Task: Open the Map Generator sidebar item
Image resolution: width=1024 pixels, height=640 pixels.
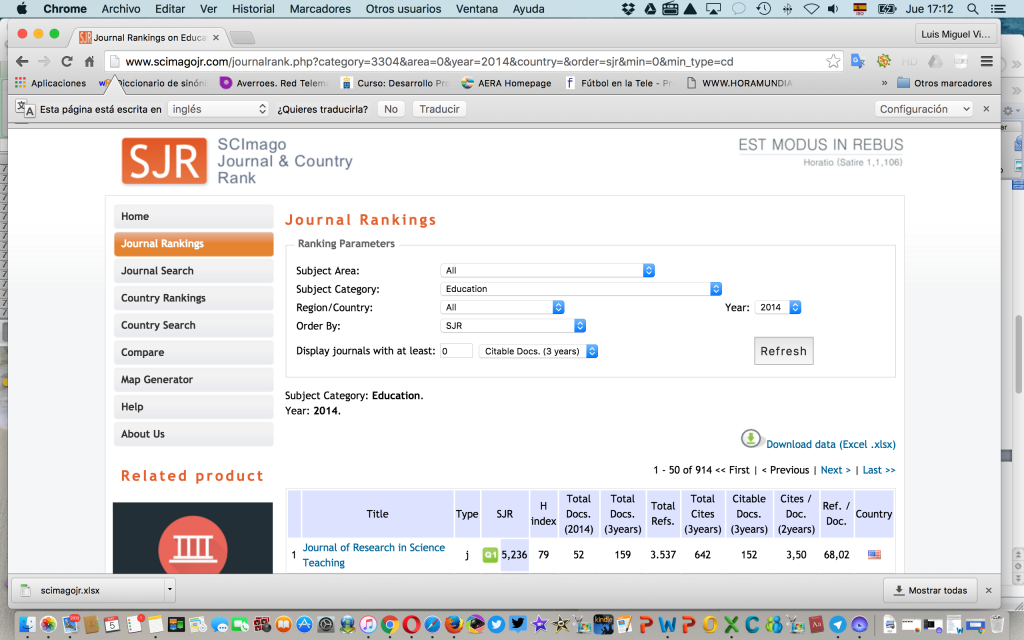Action: (x=193, y=379)
